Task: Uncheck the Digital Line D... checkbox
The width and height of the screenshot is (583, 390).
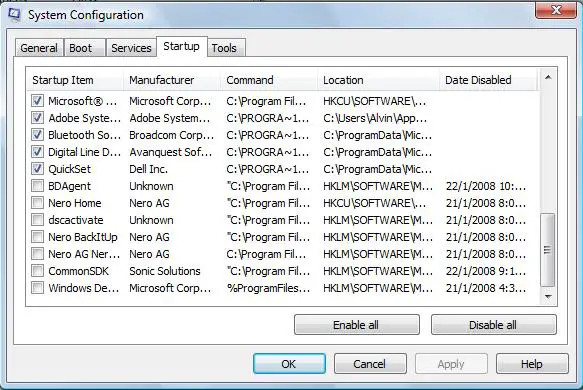Action: point(37,152)
